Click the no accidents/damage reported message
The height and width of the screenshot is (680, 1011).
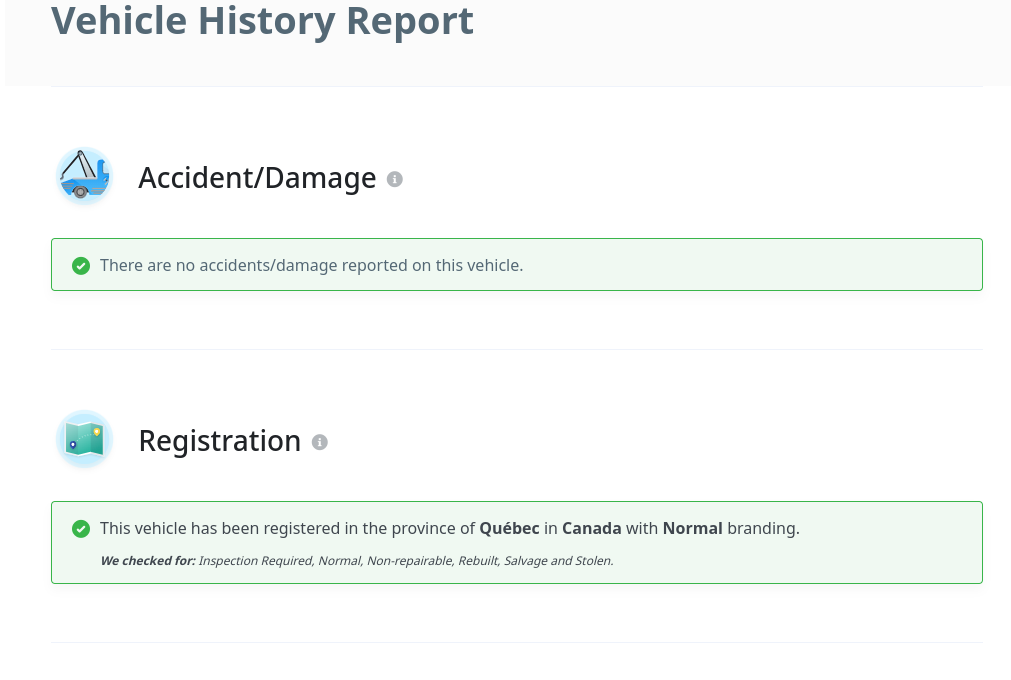coord(311,266)
